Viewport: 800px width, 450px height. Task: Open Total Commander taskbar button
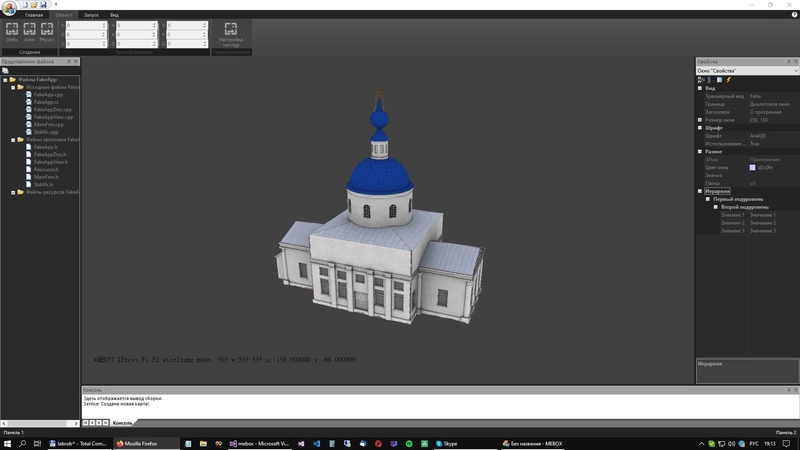pos(78,444)
